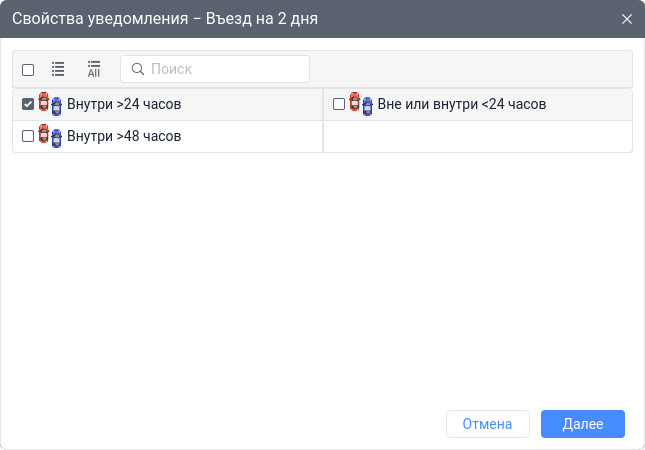Screen dimensions: 645x450
Task: Click the dialog title 'Свойства уведомления – Въезд на 2 дня'
Action: click(165, 19)
